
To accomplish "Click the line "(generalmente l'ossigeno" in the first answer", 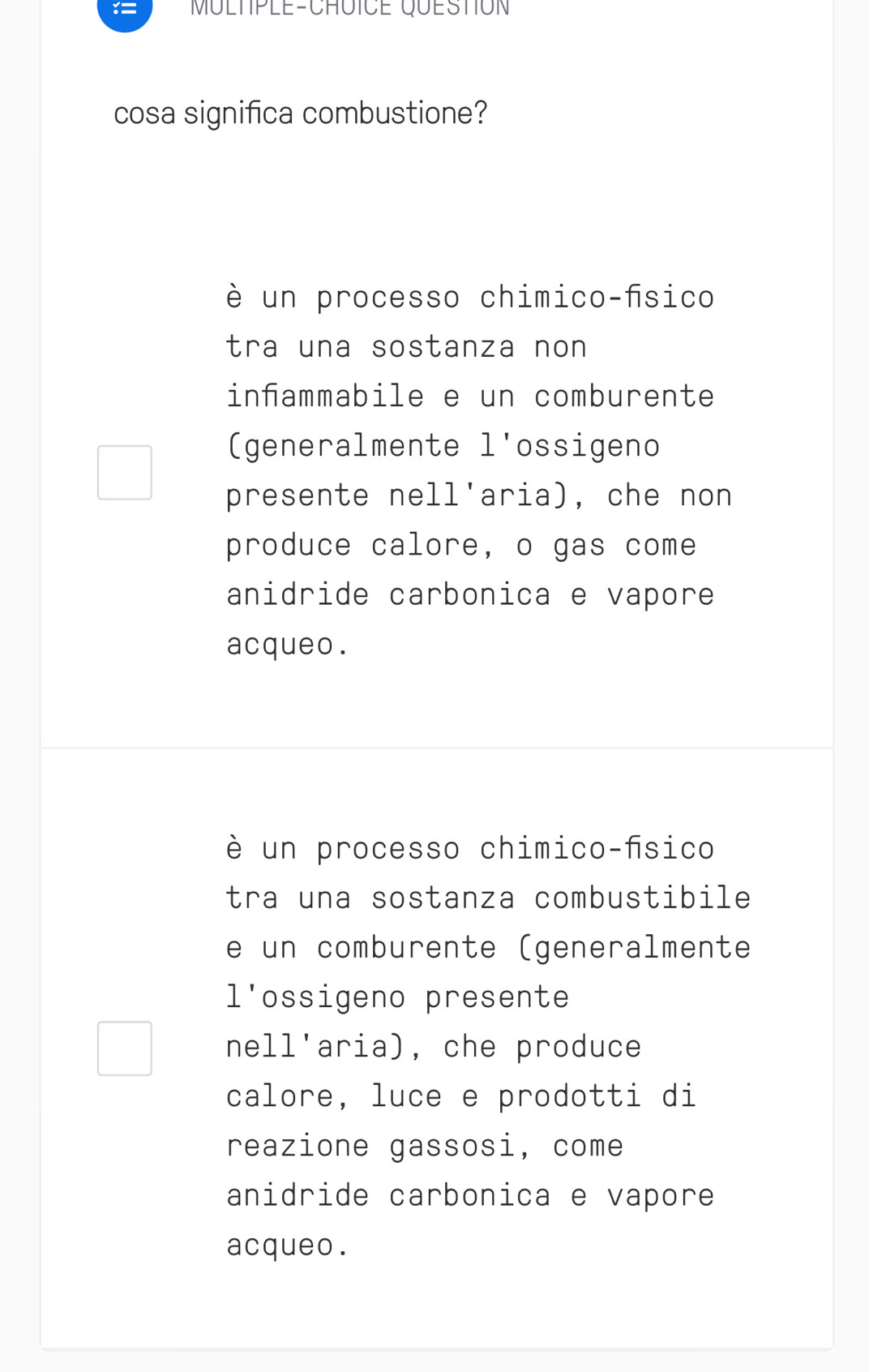I will click(x=443, y=446).
